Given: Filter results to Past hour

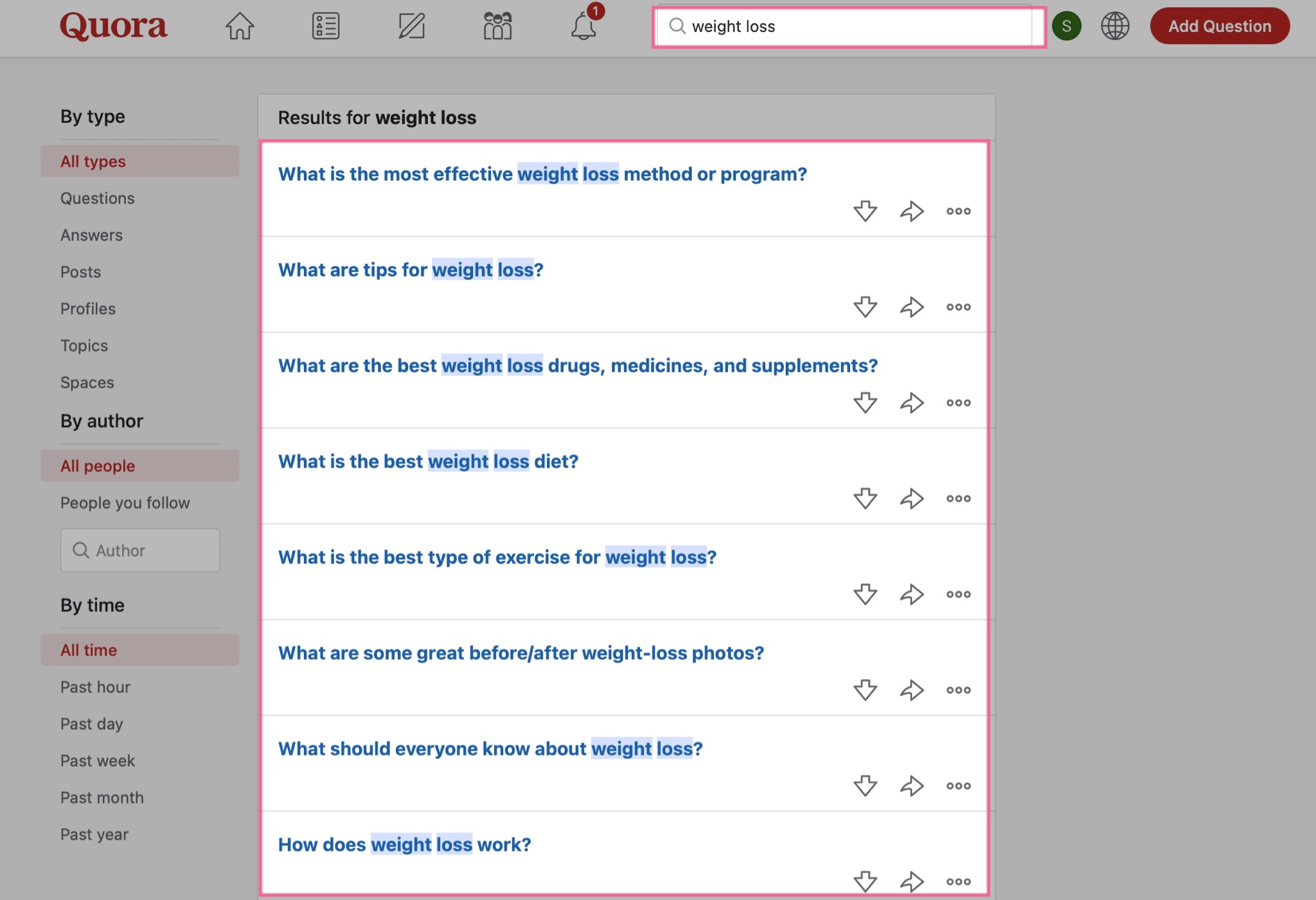Looking at the screenshot, I should pyautogui.click(x=95, y=687).
